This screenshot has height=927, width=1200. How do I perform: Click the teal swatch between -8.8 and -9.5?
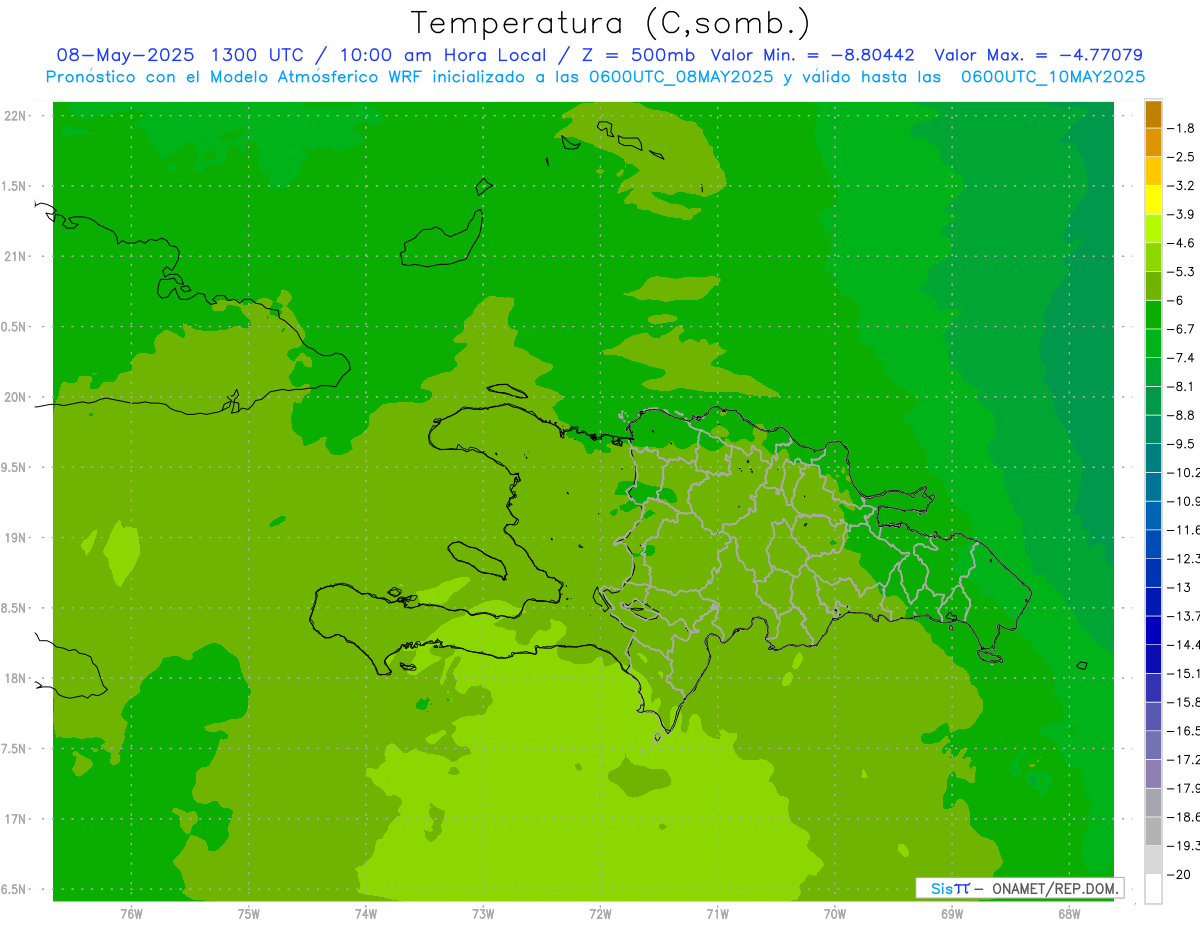1153,429
